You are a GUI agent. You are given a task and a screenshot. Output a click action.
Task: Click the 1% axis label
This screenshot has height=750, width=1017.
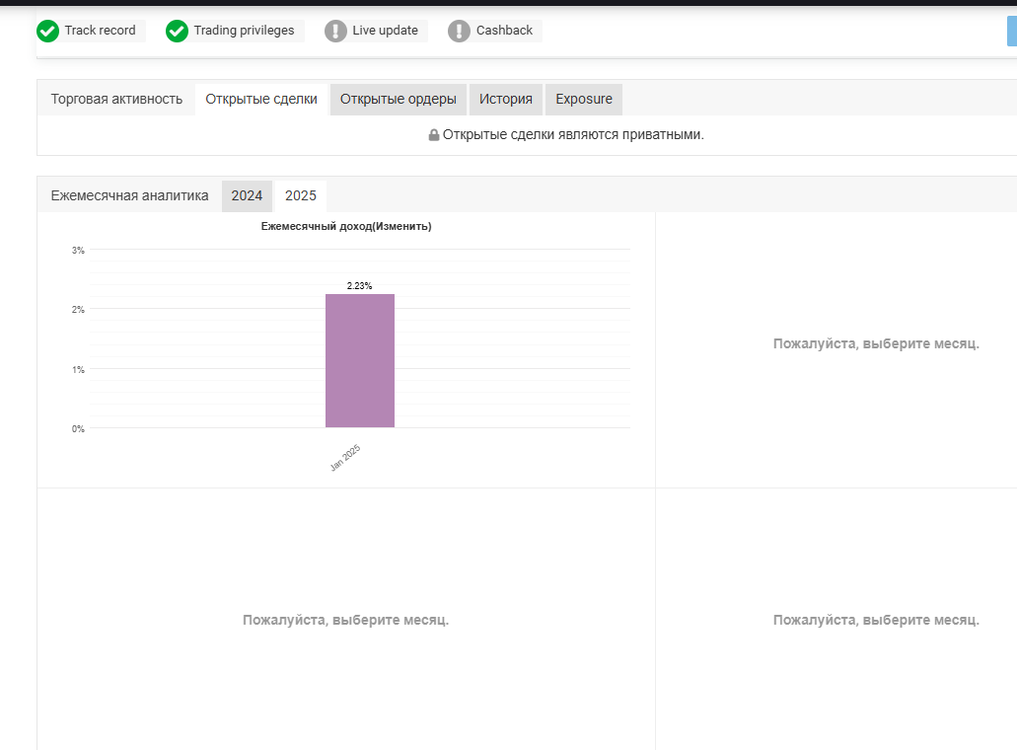[78, 369]
